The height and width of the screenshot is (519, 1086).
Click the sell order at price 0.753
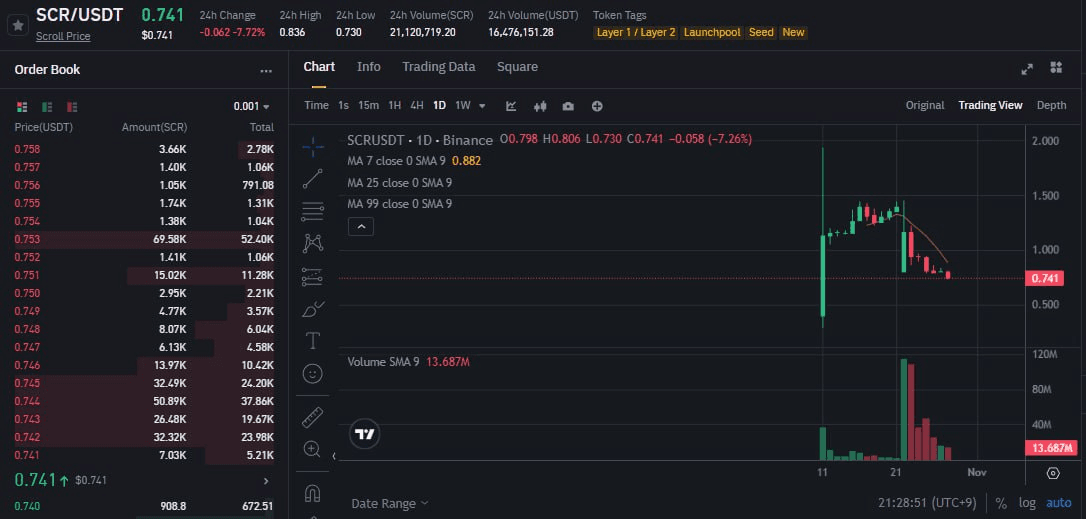[144, 239]
